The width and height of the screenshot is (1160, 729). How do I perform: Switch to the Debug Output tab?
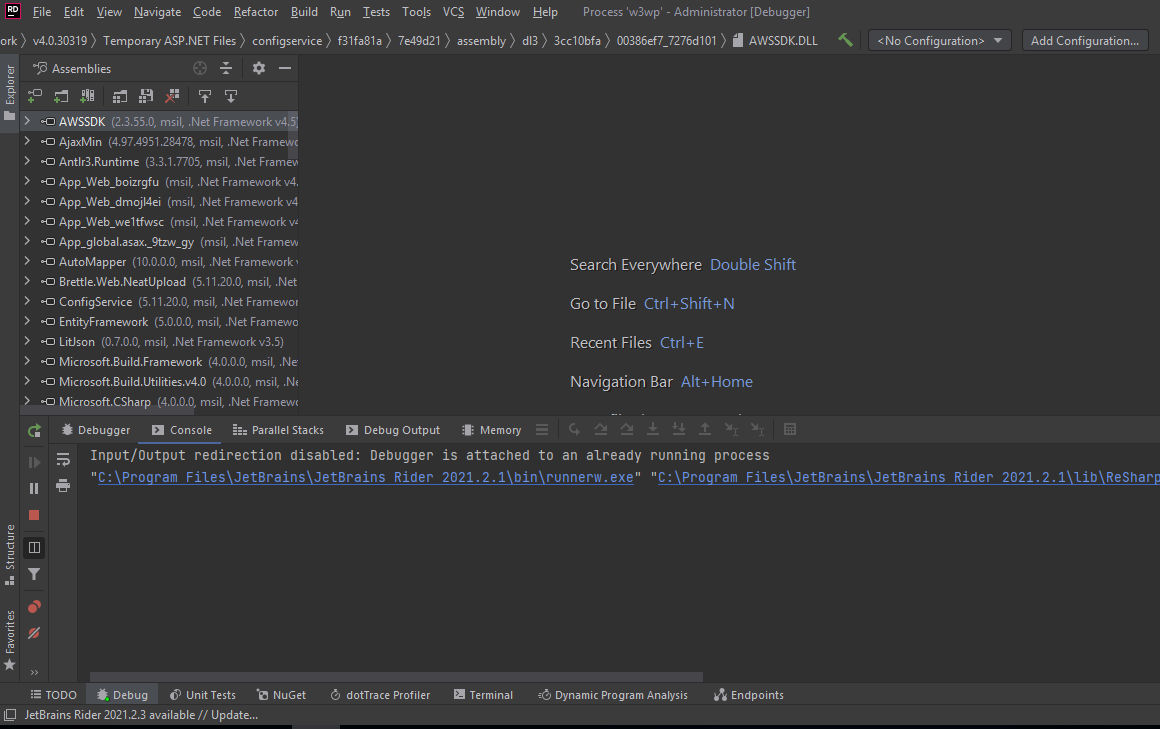394,430
